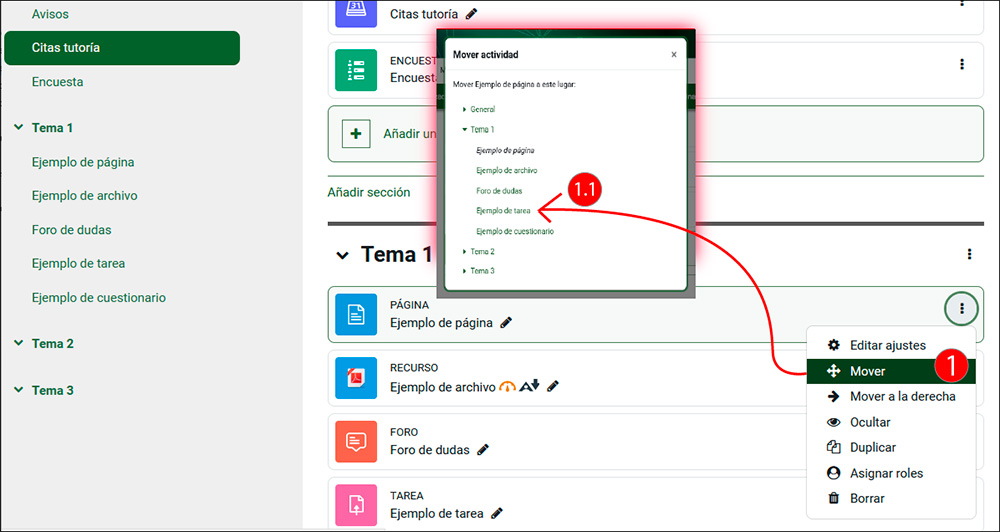Image resolution: width=1000 pixels, height=532 pixels.
Task: Edit title pencil next to Ejemplo de página
Action: coord(506,323)
